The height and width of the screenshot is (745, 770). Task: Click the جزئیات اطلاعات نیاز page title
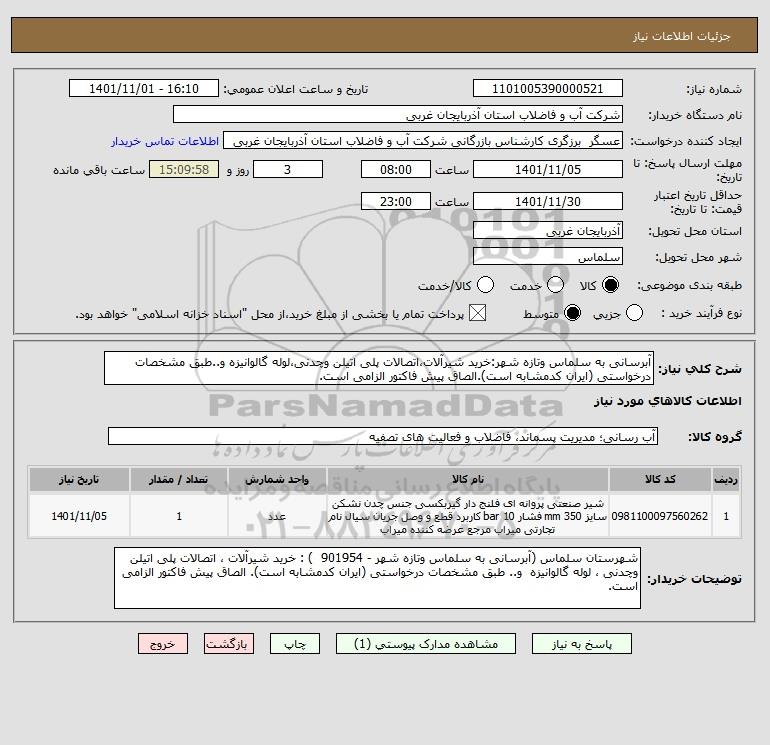682,36
